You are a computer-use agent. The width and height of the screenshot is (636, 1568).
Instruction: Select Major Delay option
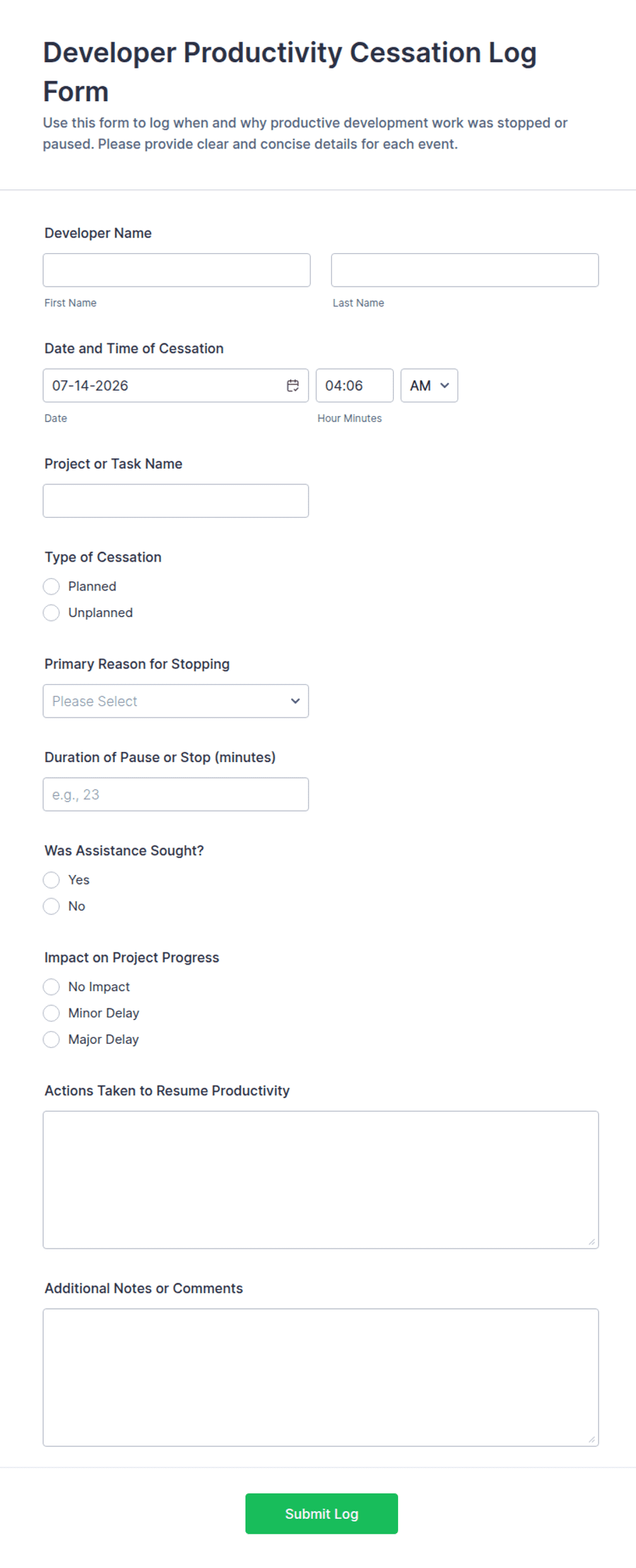coord(51,1040)
